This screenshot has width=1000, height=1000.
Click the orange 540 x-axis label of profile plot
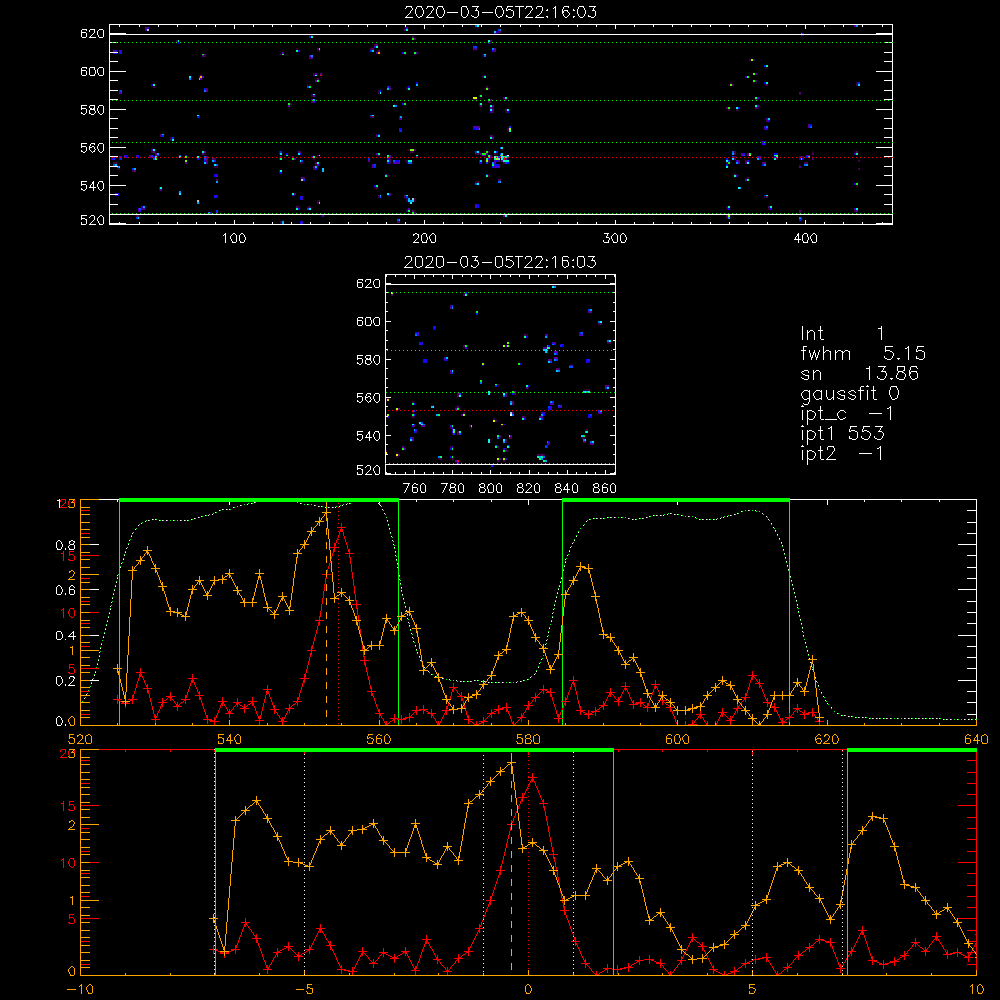tap(230, 740)
